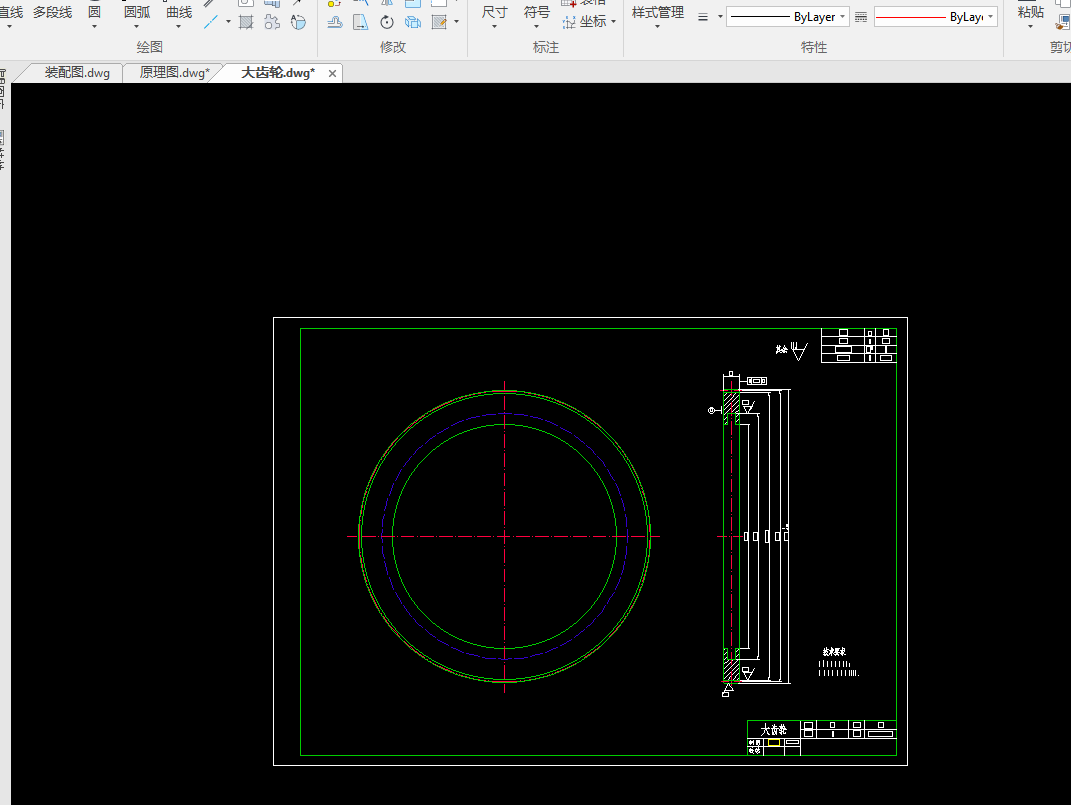This screenshot has width=1071, height=805.
Task: Open the 尺寸 dimension dropdown
Action: pyautogui.click(x=495, y=27)
